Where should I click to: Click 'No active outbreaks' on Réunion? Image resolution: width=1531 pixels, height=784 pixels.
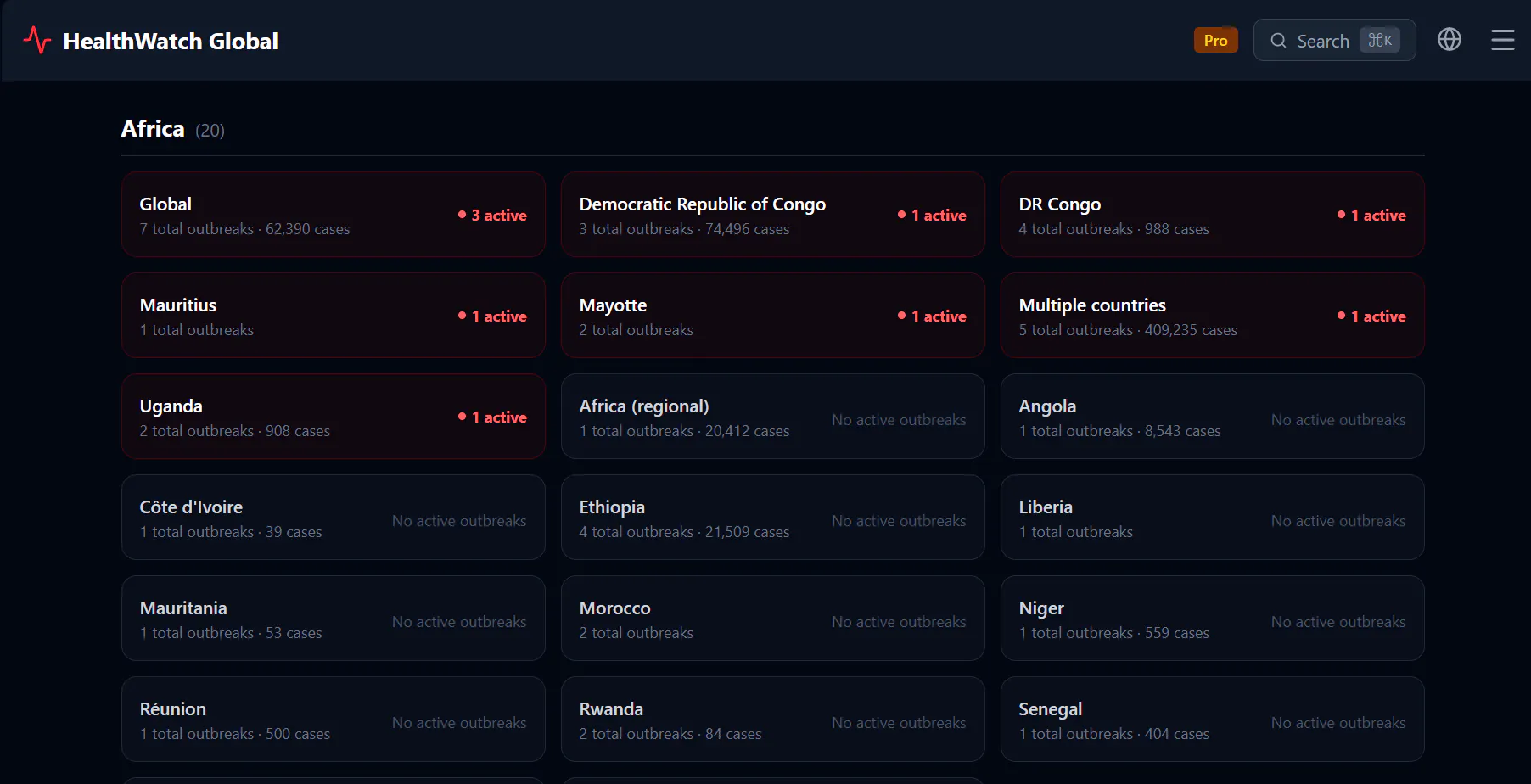tap(459, 723)
